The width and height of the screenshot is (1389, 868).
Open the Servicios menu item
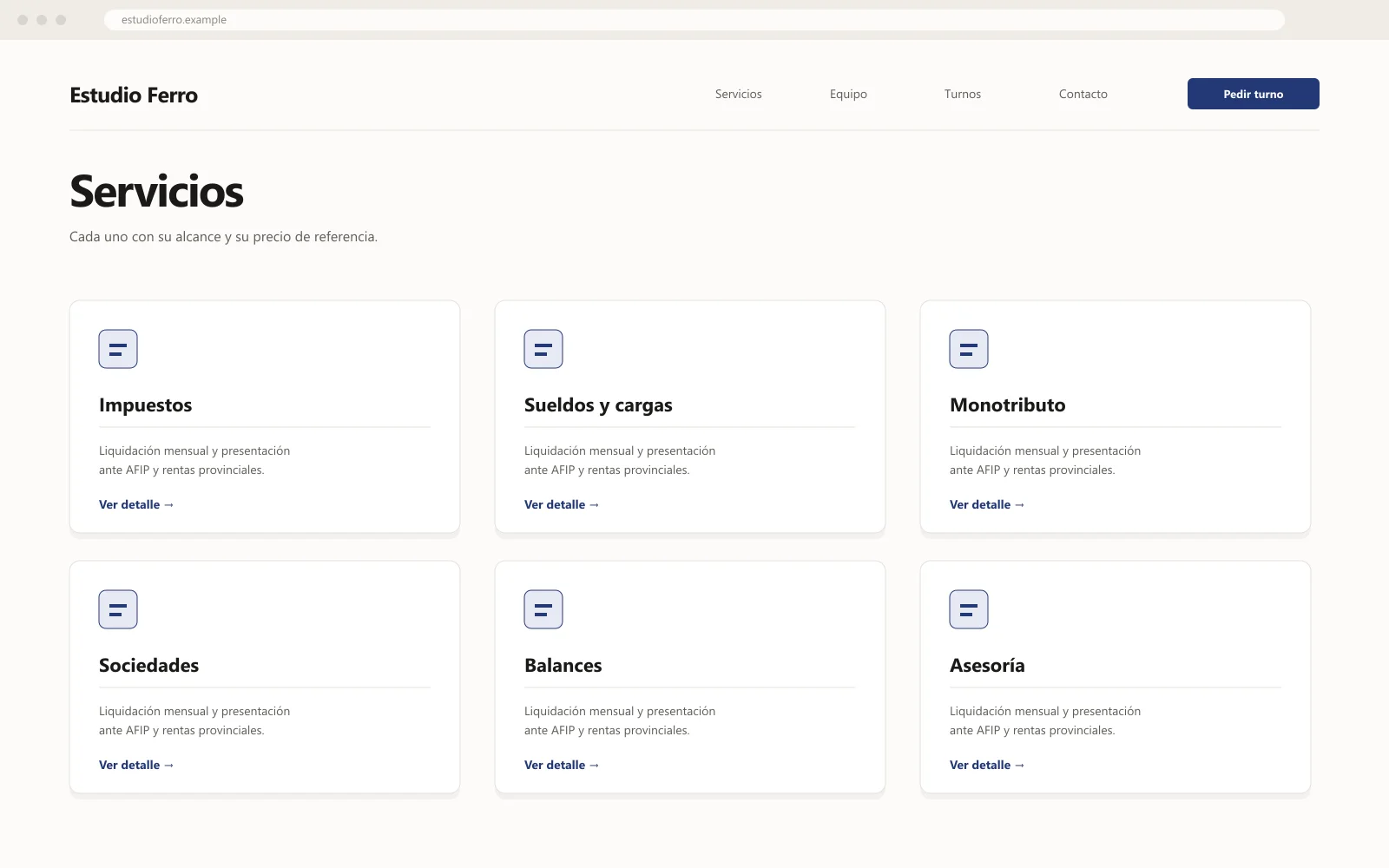[x=738, y=94]
